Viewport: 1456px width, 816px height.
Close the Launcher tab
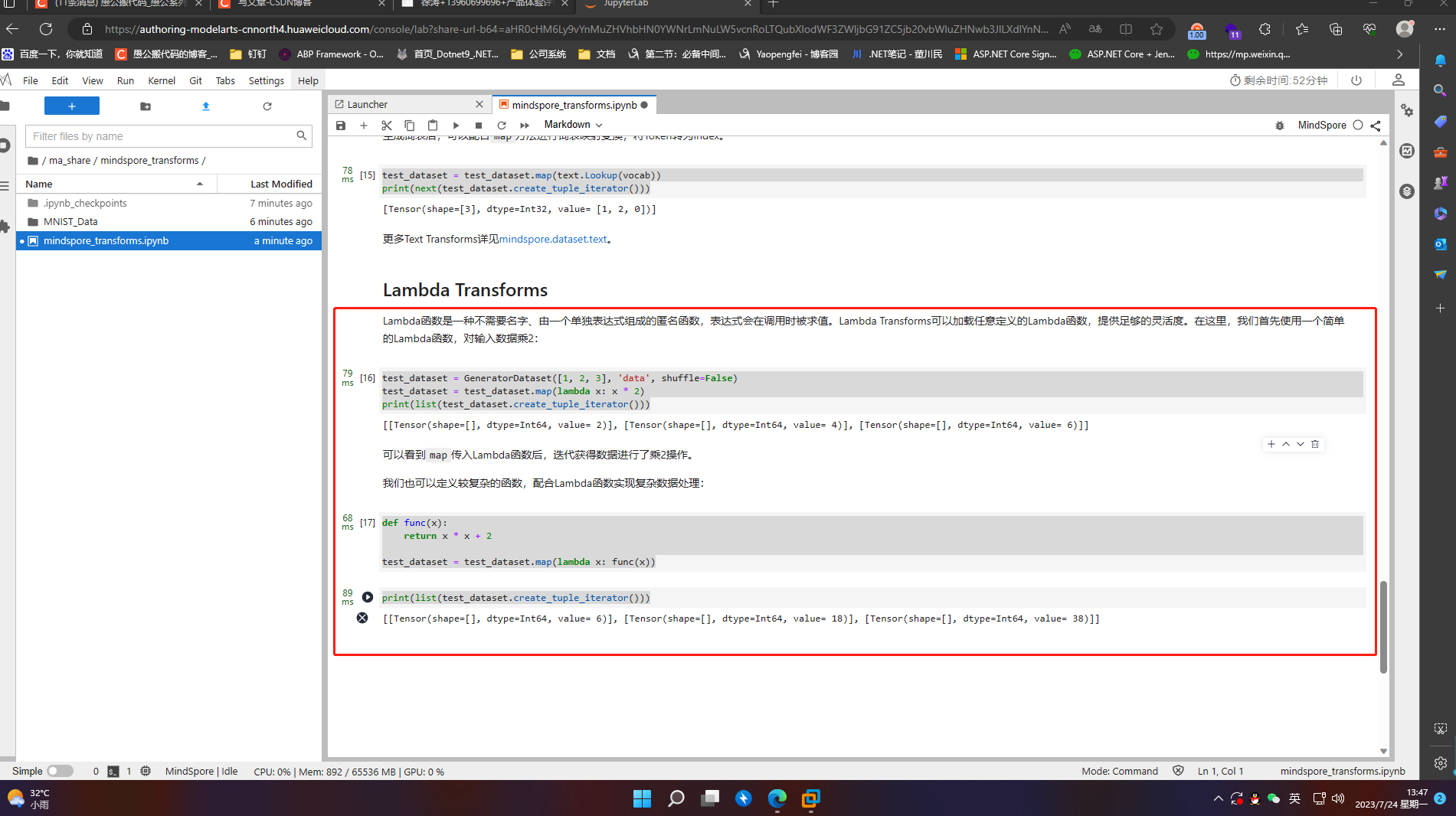[479, 104]
